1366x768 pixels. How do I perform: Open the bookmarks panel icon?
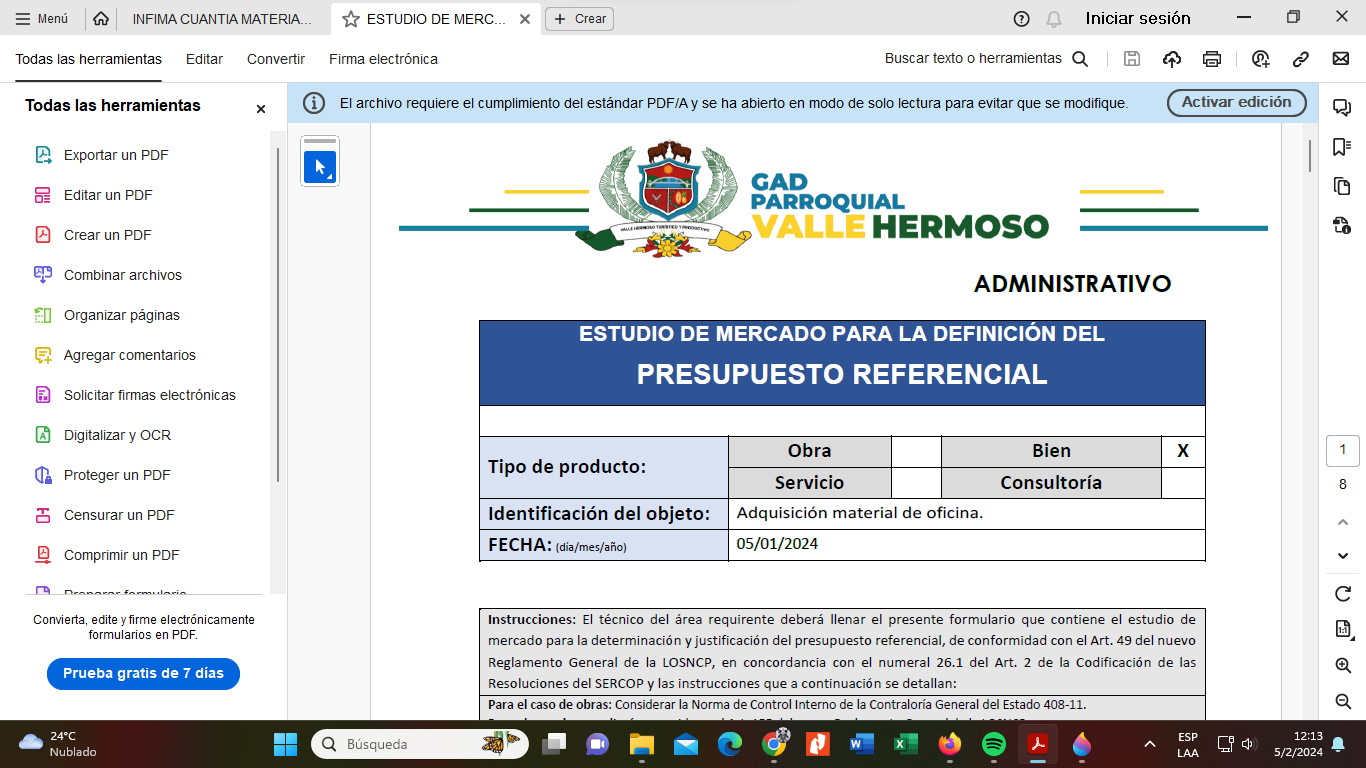[x=1342, y=147]
